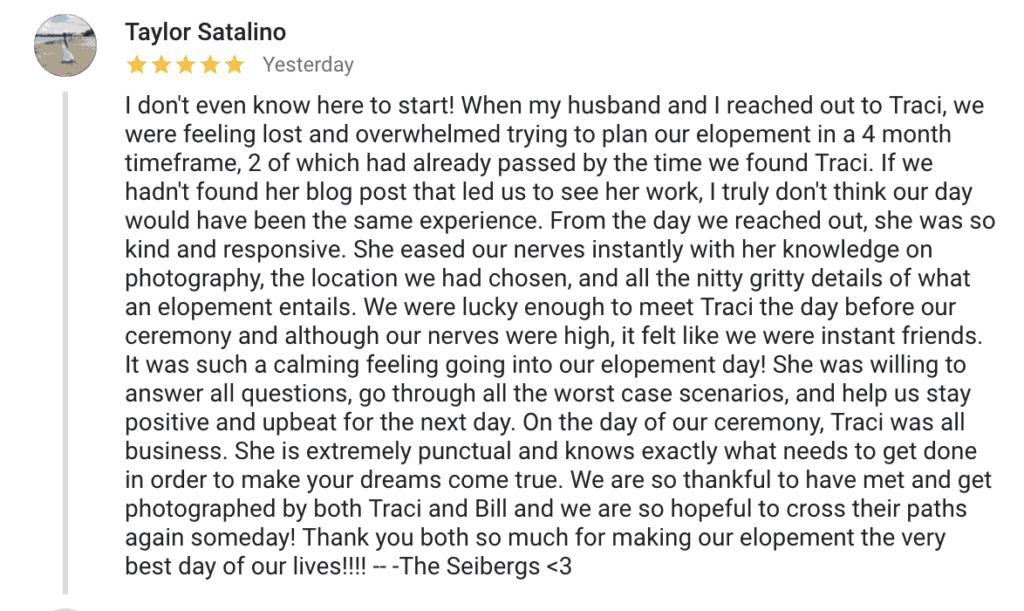This screenshot has width=1024, height=611.
Task: Select the fourth rating star
Action: pos(210,65)
